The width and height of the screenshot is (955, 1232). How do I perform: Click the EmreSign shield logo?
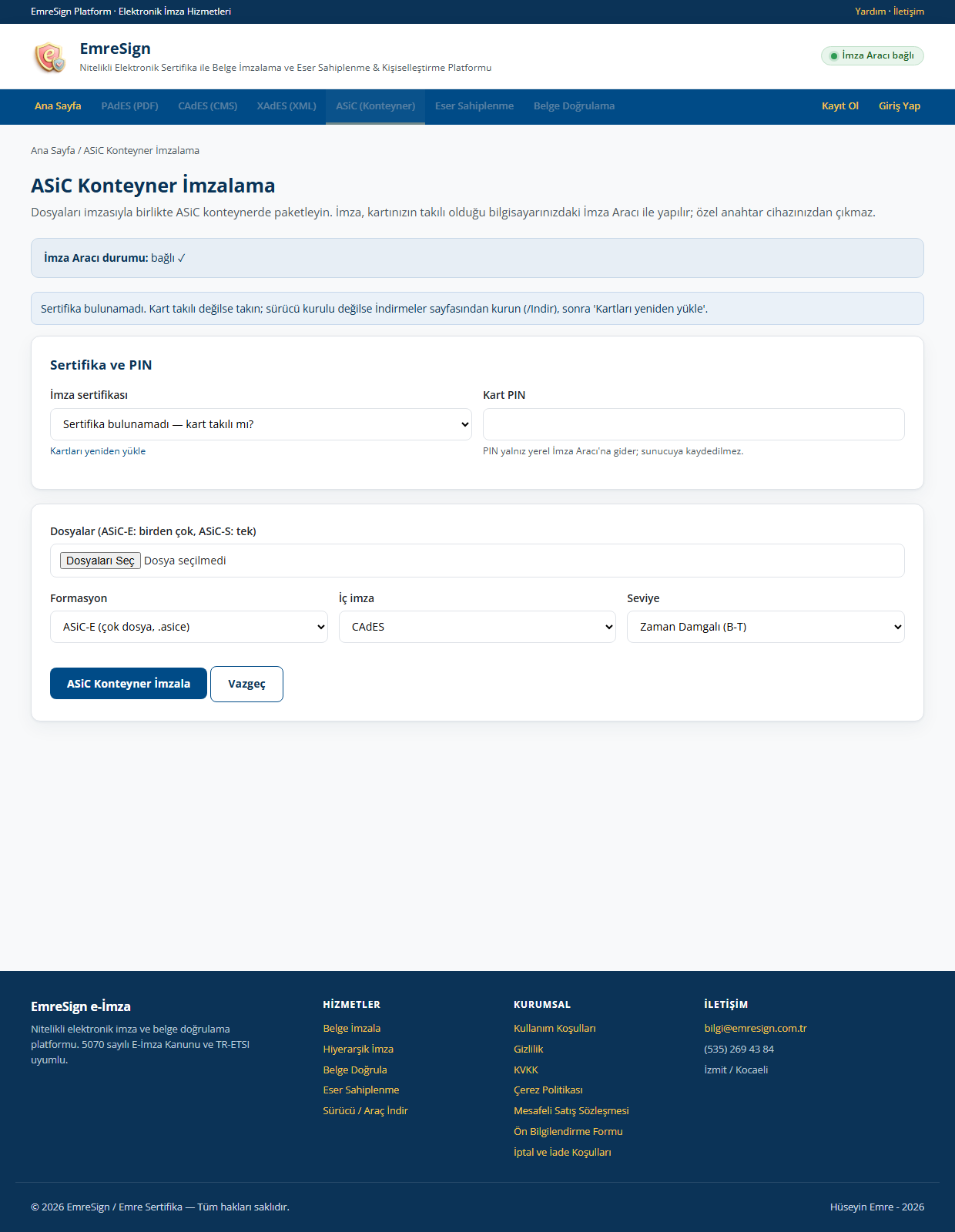pos(49,57)
